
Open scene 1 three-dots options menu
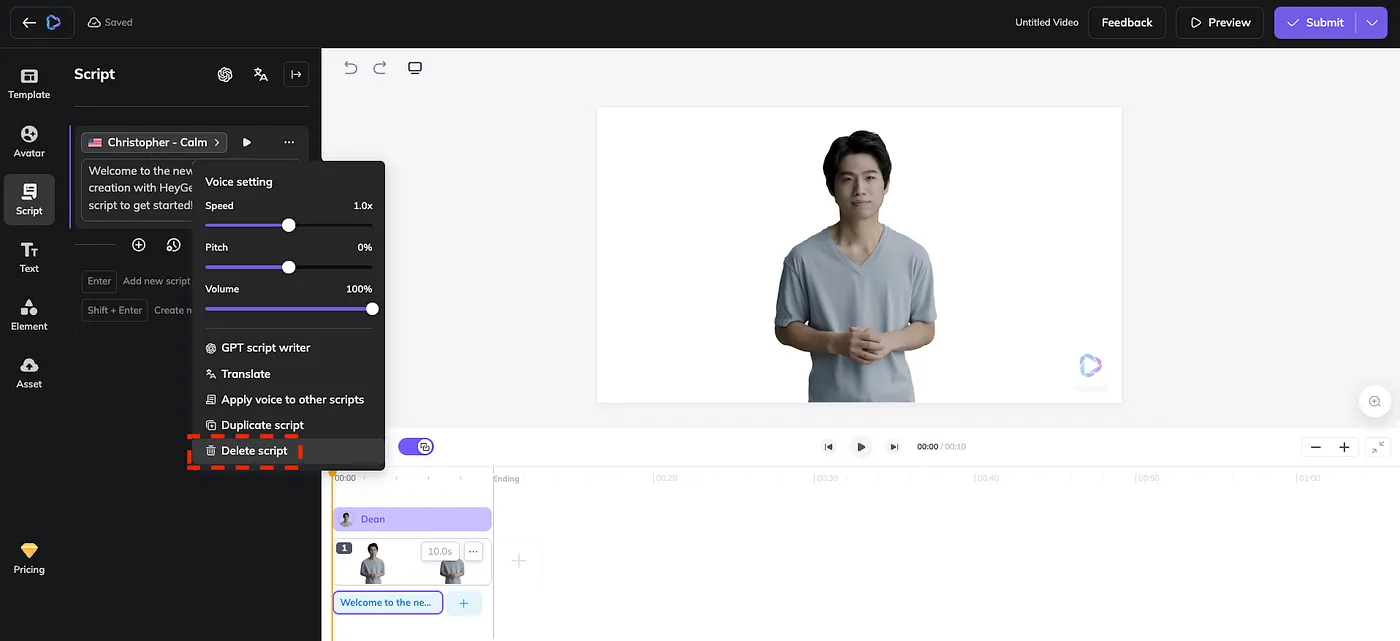[473, 551]
